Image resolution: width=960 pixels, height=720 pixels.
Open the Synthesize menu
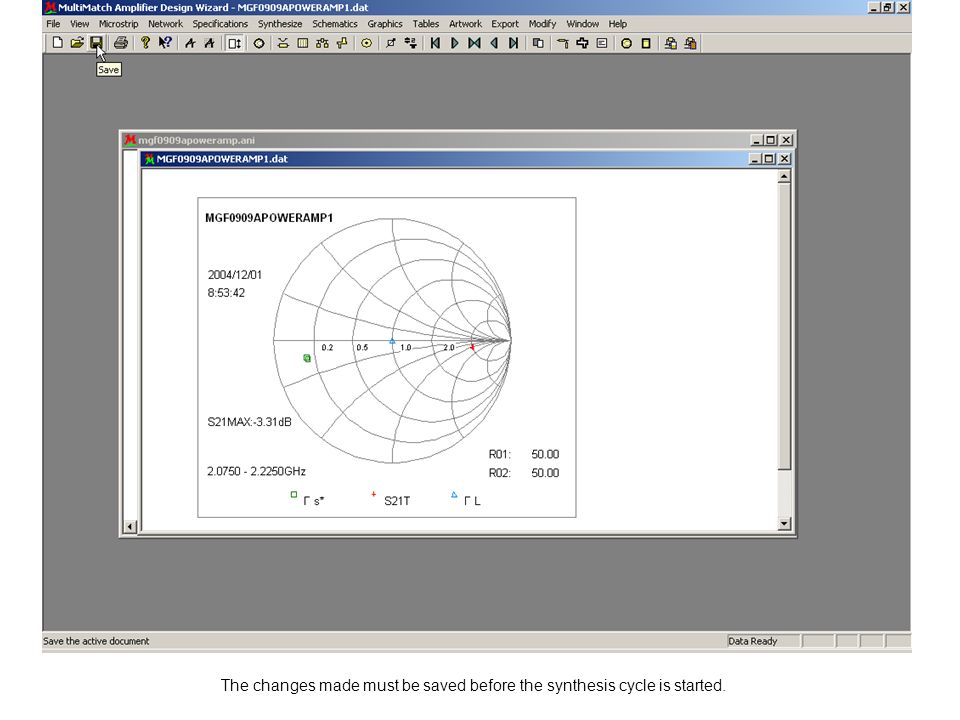point(280,24)
